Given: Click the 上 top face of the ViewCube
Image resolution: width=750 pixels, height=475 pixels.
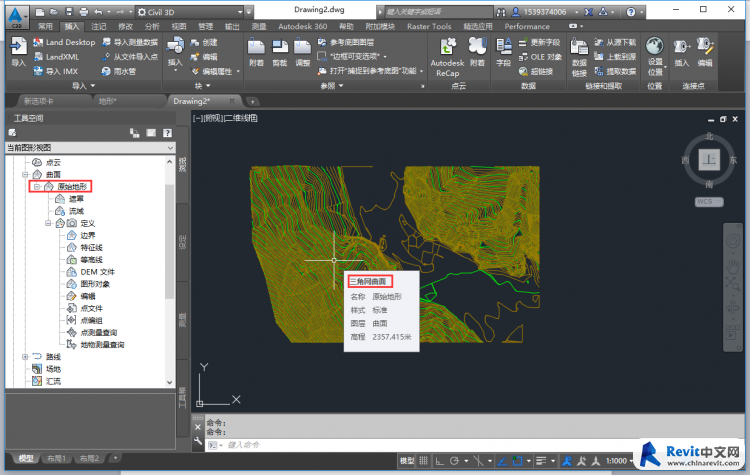Looking at the screenshot, I should click(x=709, y=160).
